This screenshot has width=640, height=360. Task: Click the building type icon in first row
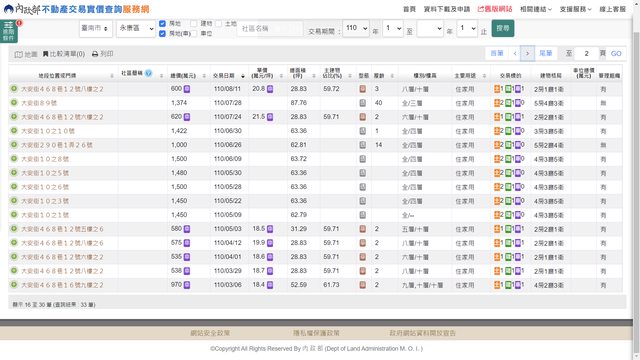coord(362,89)
